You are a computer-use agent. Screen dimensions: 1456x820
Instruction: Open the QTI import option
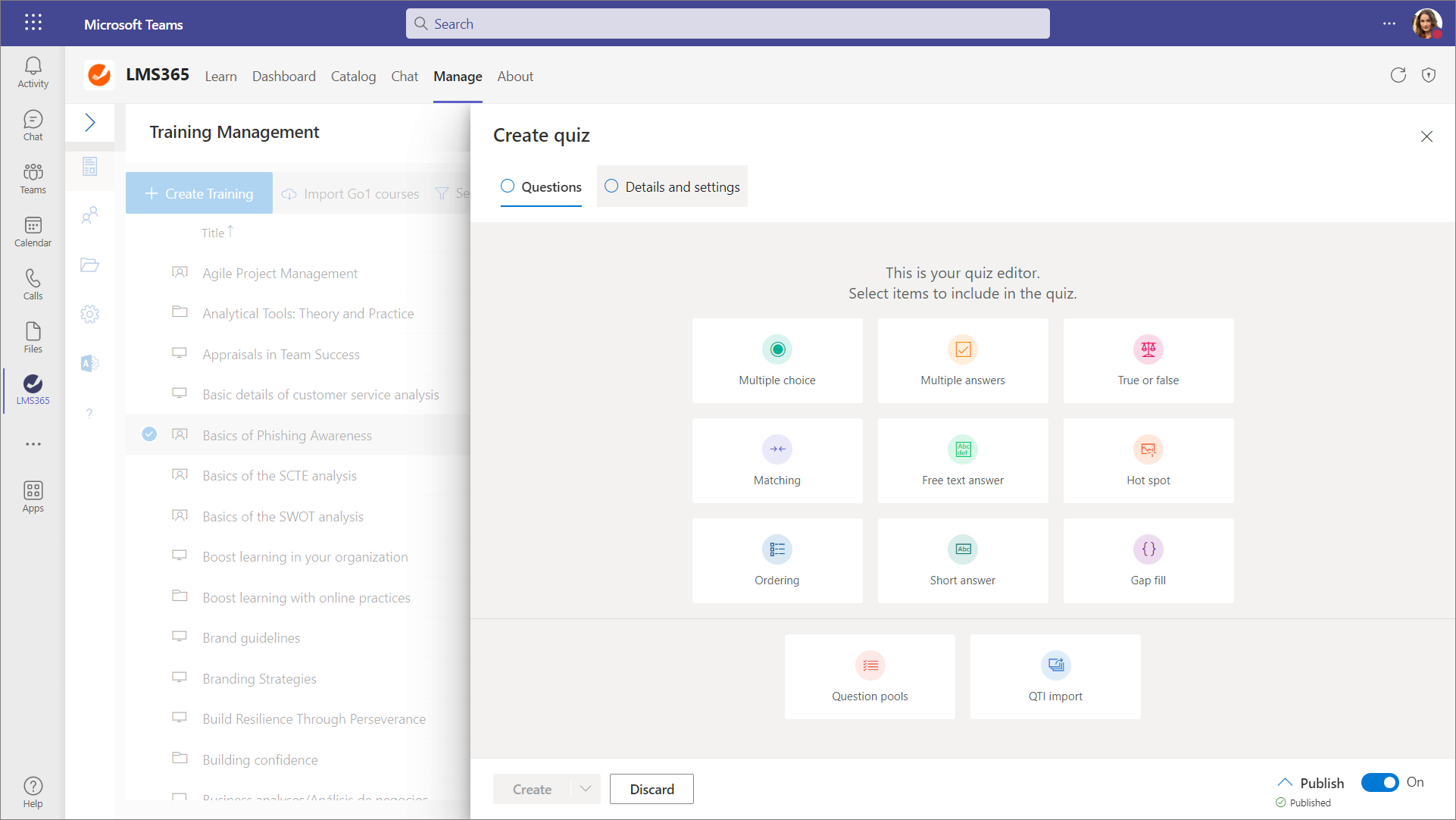(x=1055, y=677)
